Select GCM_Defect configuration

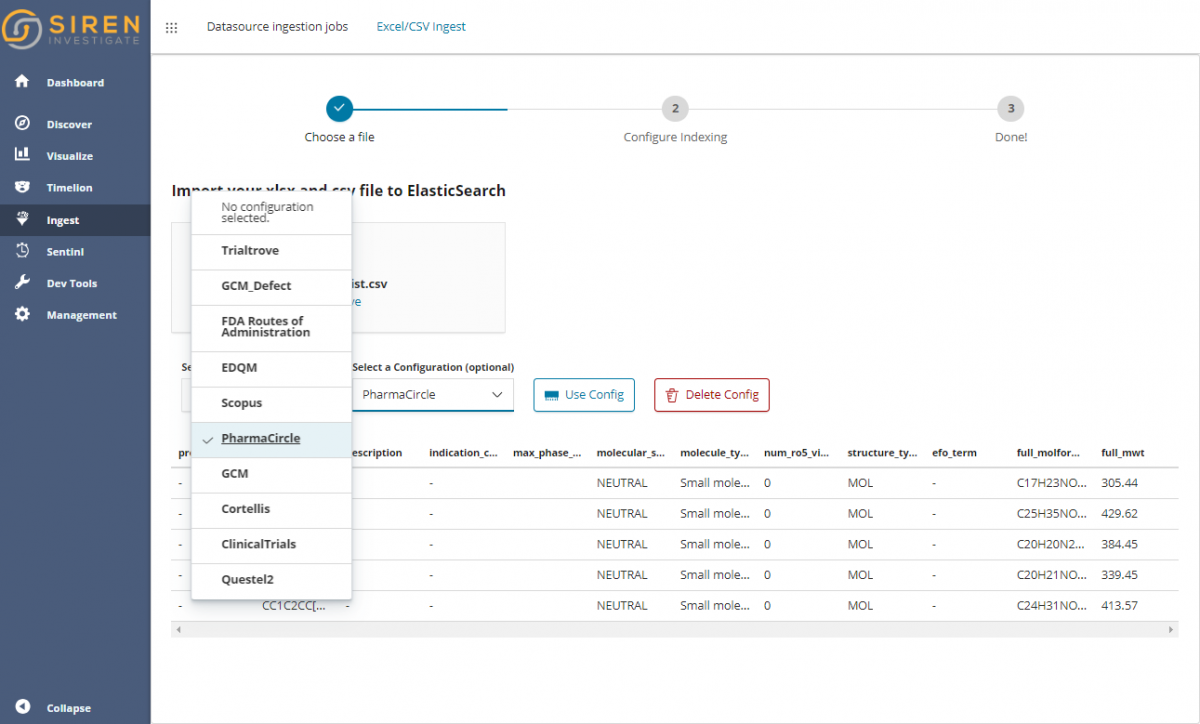[x=271, y=286]
